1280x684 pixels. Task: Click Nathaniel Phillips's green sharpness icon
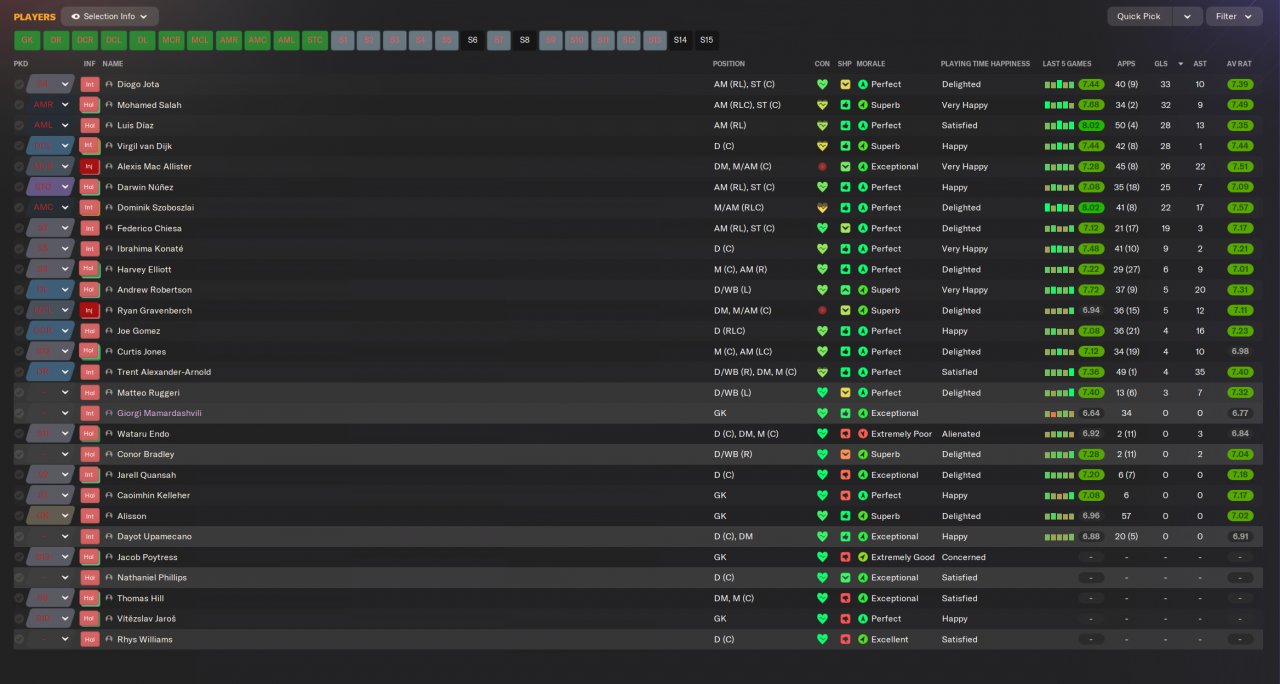point(845,577)
